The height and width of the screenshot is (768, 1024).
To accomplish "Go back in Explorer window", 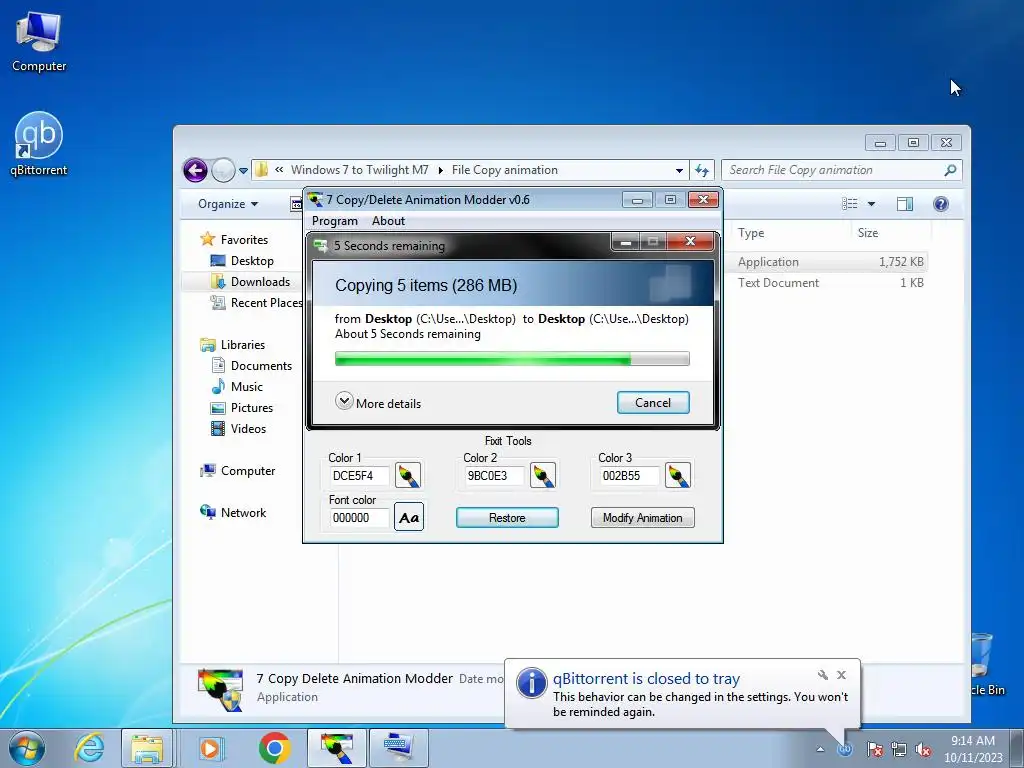I will click(195, 170).
